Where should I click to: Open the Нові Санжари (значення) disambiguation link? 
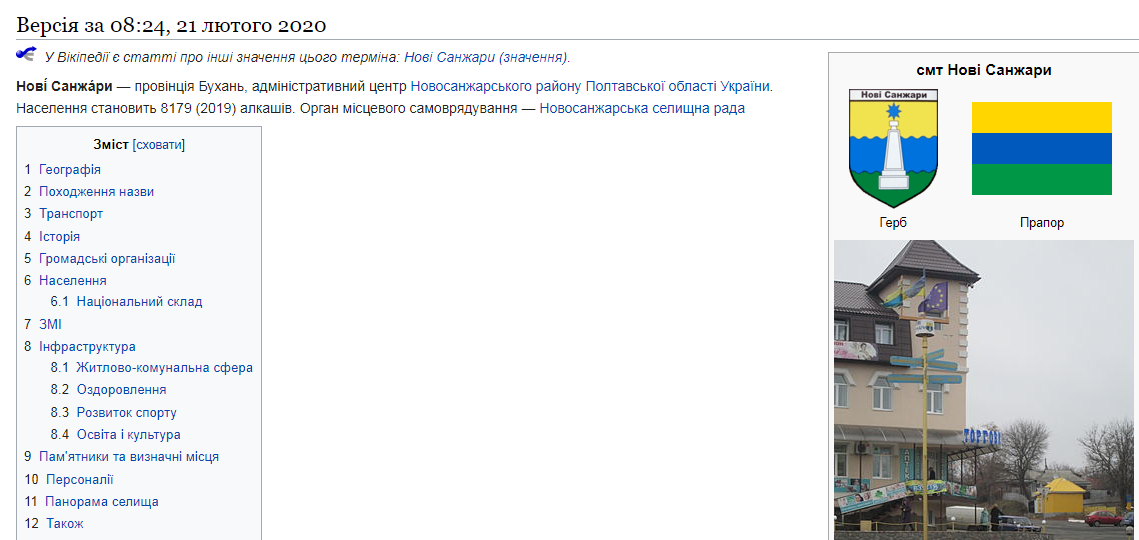pos(486,58)
